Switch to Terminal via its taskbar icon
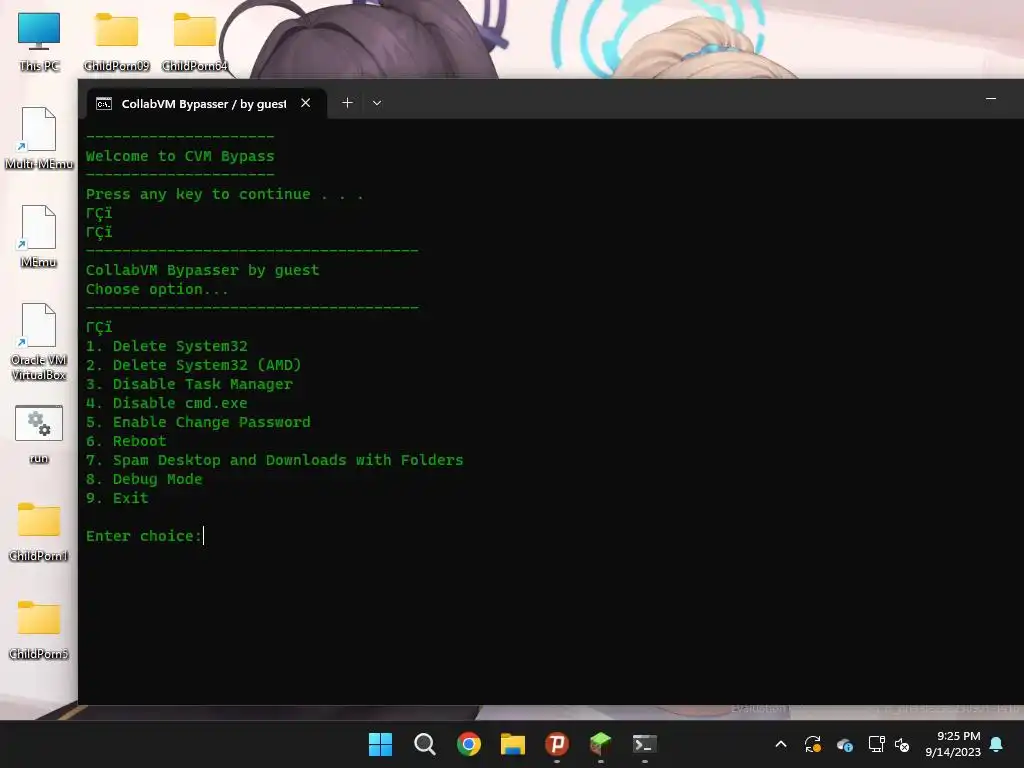 pos(645,744)
